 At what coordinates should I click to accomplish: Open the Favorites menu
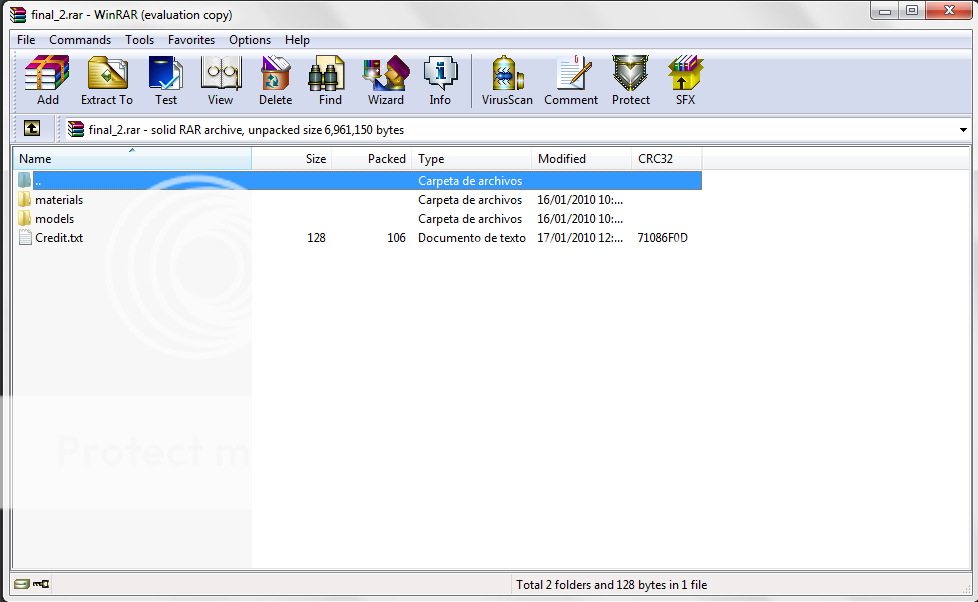click(191, 40)
